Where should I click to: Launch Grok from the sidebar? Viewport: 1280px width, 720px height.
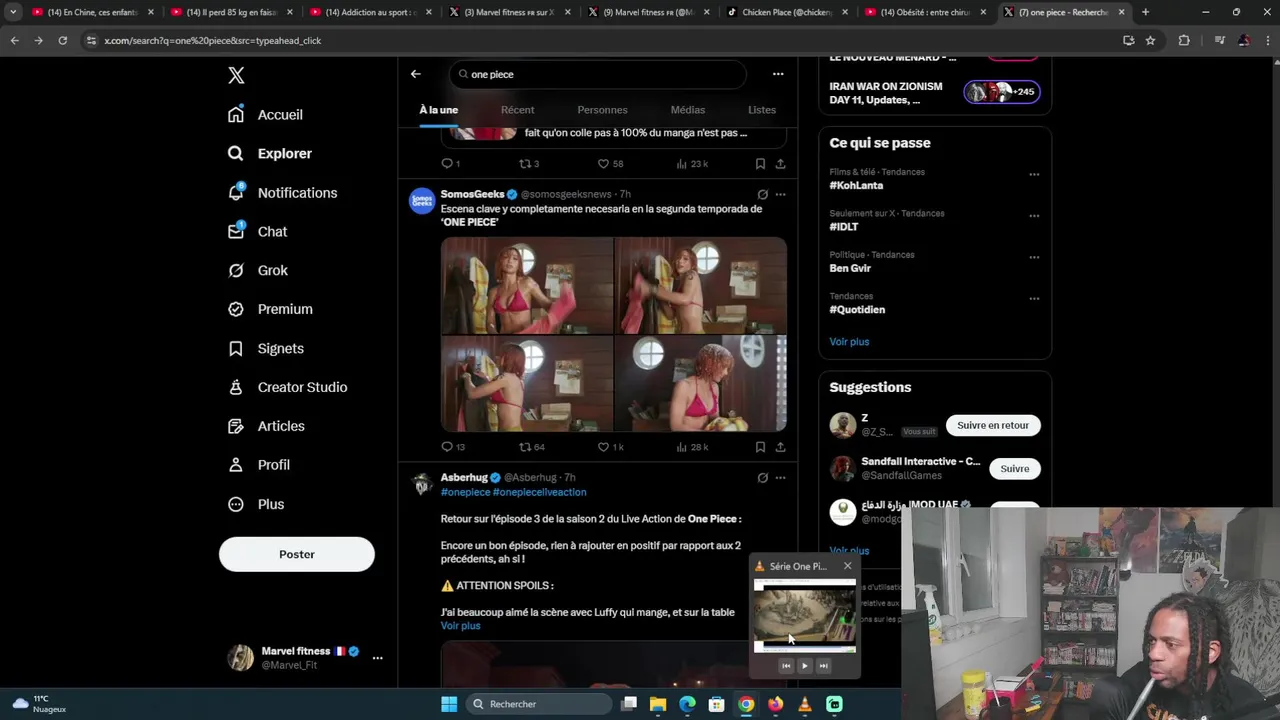(x=258, y=270)
